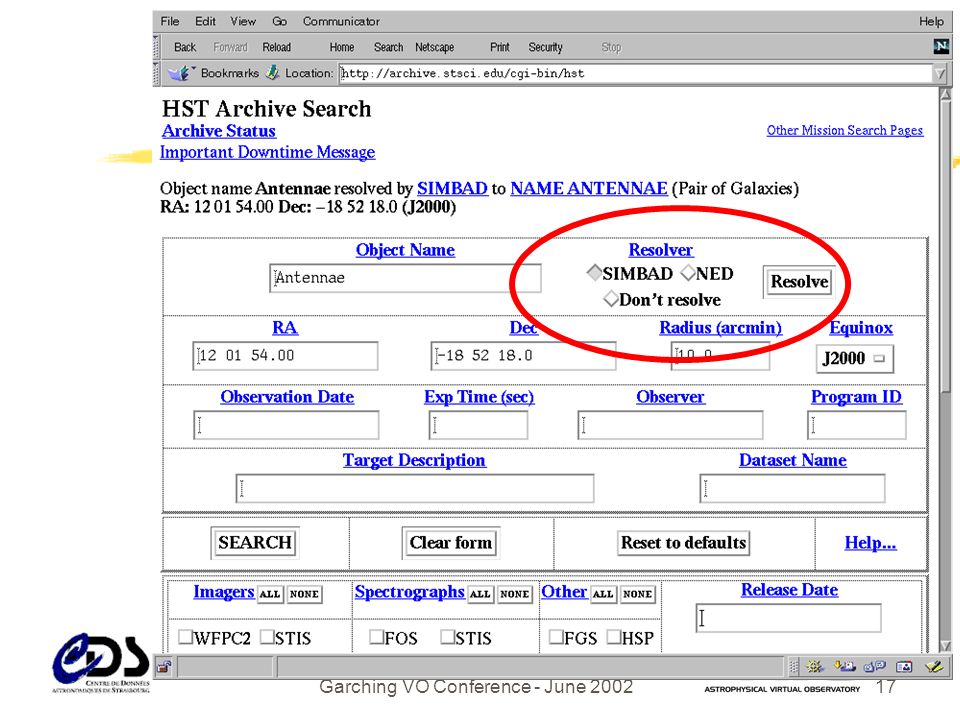
Task: Focus the Observation Date input field
Action: tap(286, 425)
